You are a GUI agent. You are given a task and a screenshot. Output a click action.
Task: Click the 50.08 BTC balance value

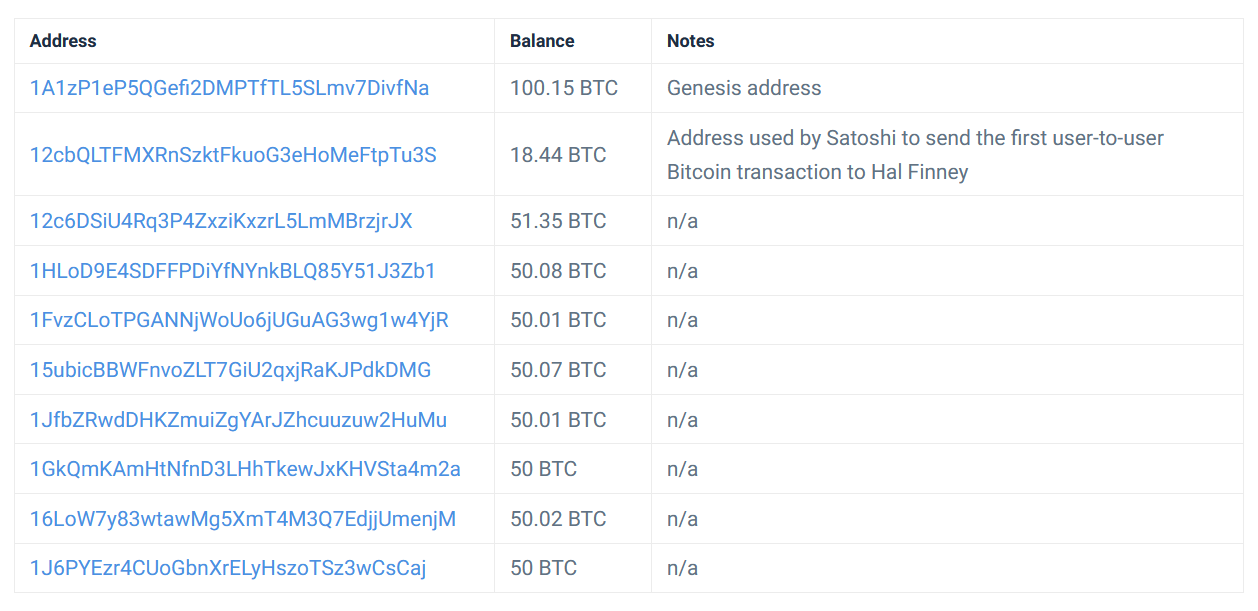tap(558, 271)
